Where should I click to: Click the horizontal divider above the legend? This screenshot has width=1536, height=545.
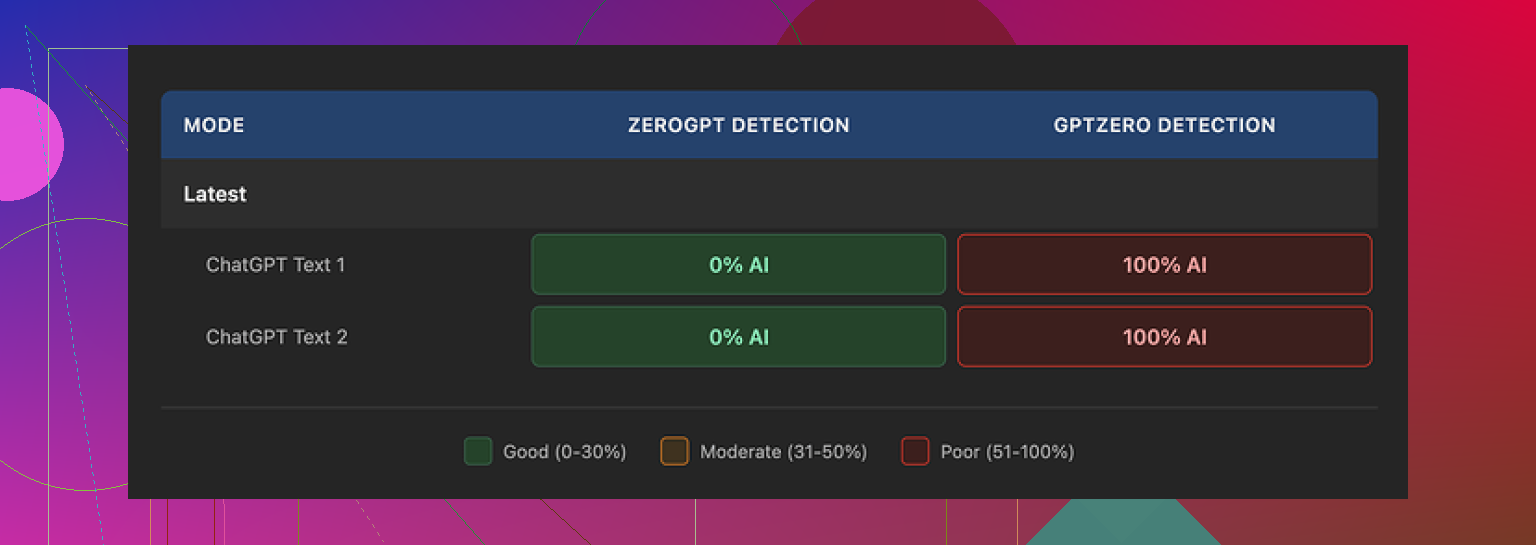768,408
